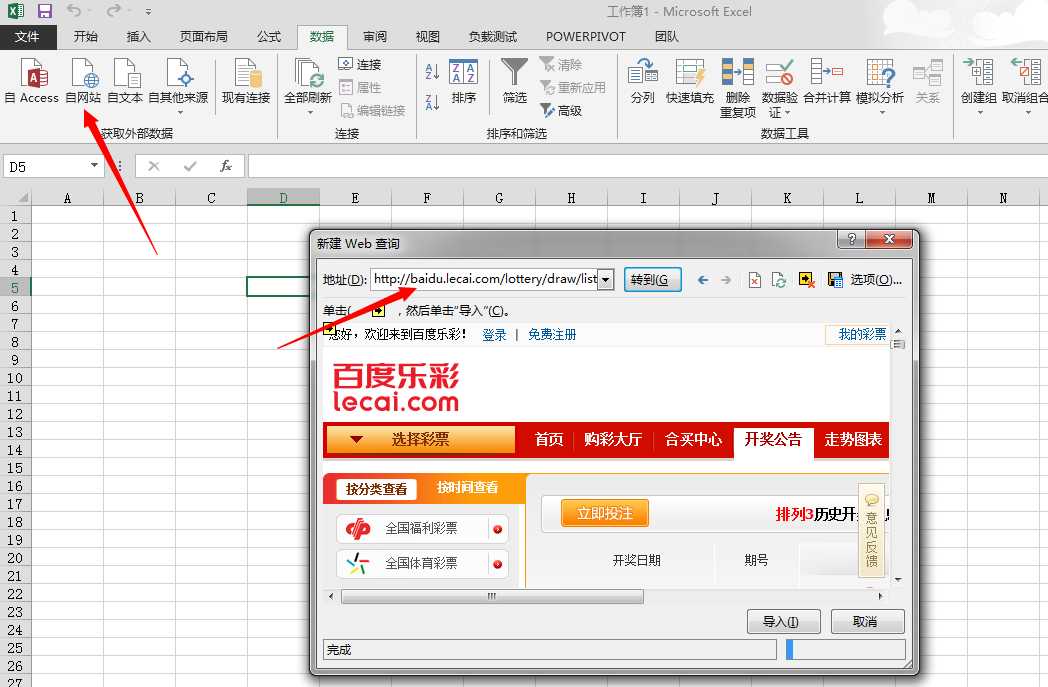
Task: Click the Login (登录) link
Action: (495, 335)
